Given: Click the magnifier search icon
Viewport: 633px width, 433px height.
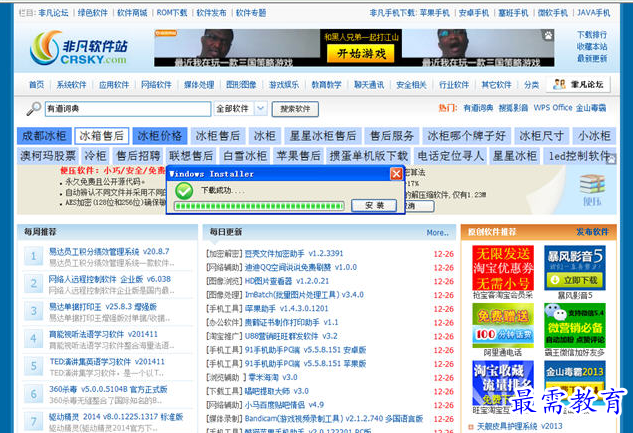Looking at the screenshot, I should click(34, 109).
